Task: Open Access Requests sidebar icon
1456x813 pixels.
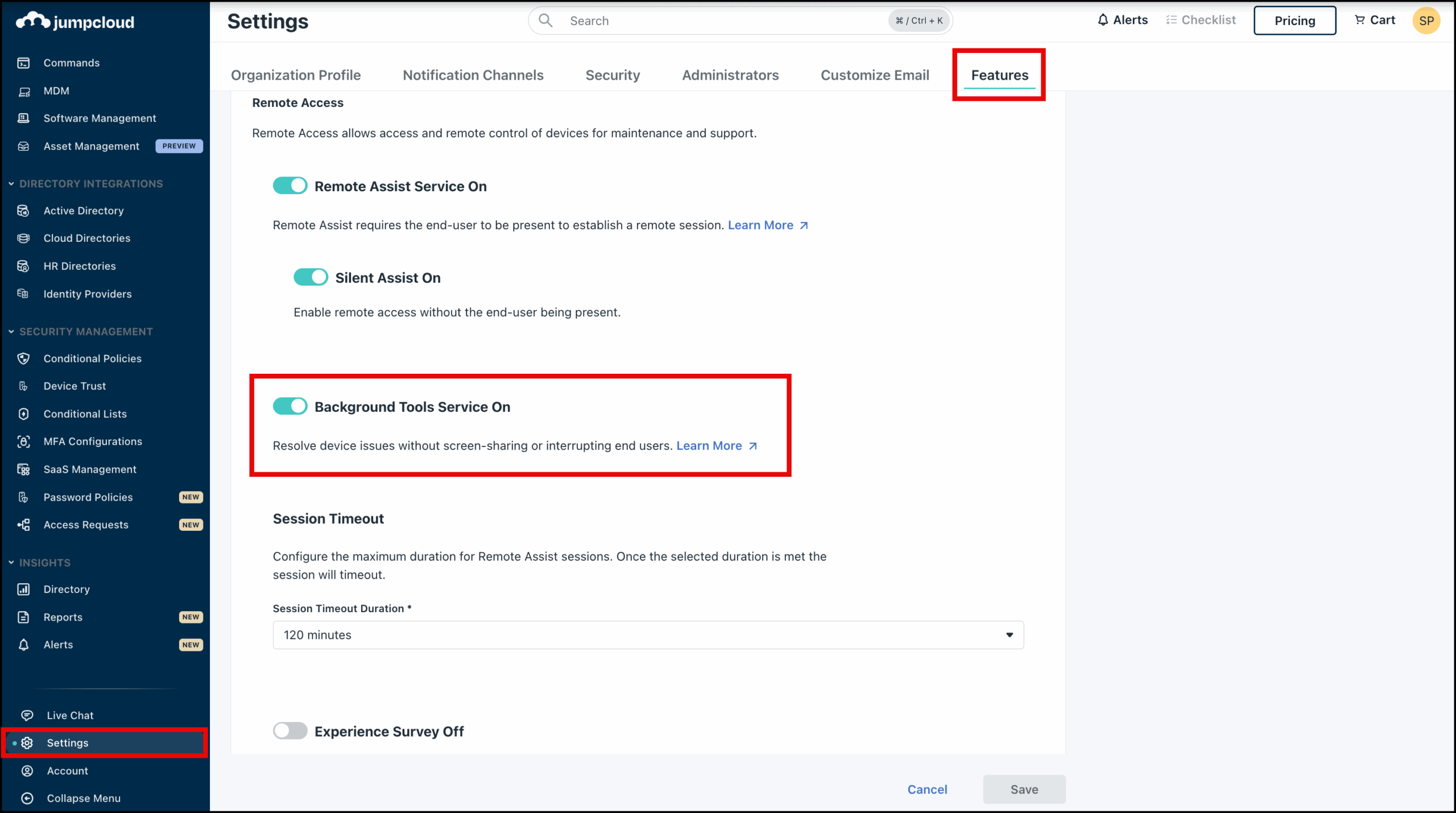Action: coord(23,525)
